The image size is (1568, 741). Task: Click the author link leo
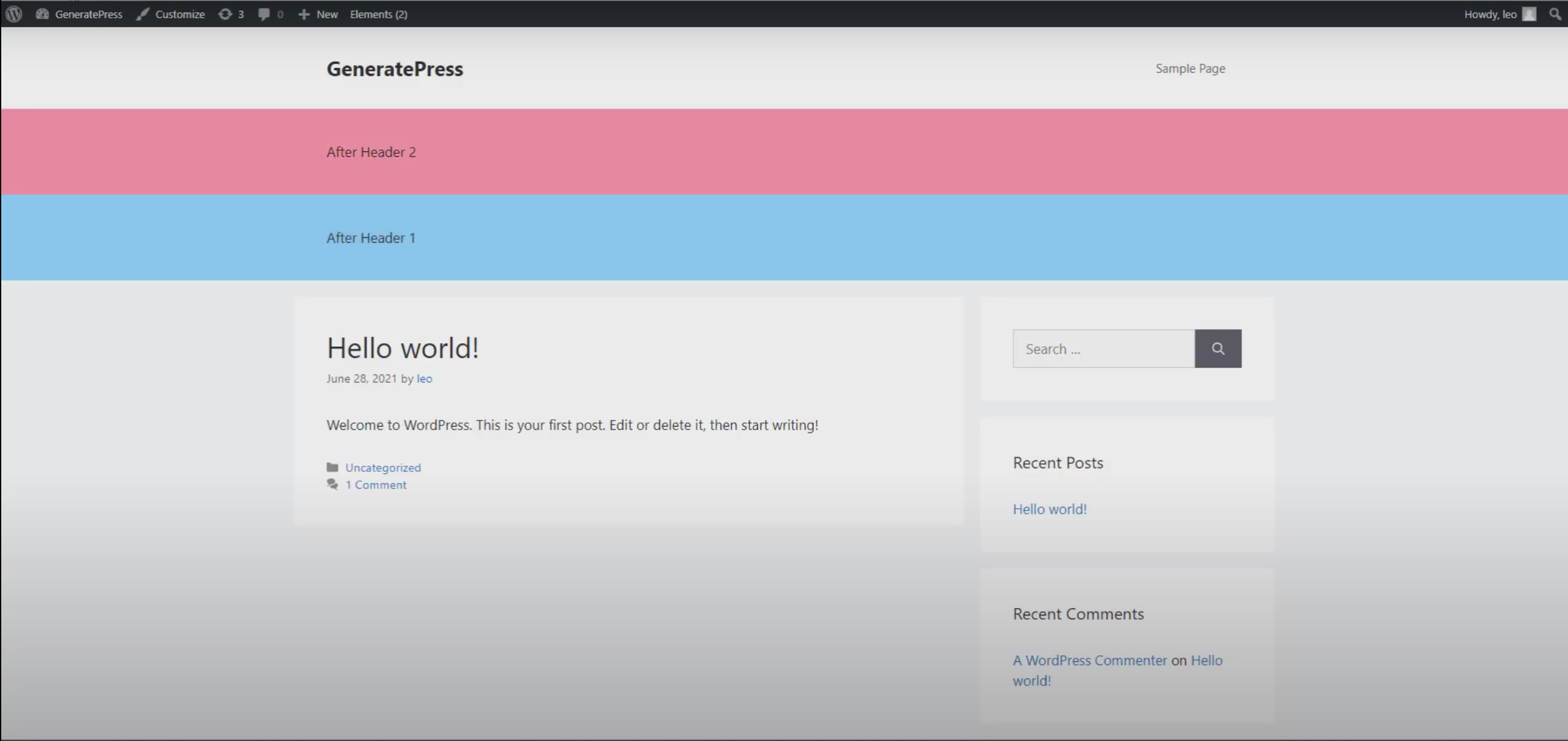[x=424, y=378]
